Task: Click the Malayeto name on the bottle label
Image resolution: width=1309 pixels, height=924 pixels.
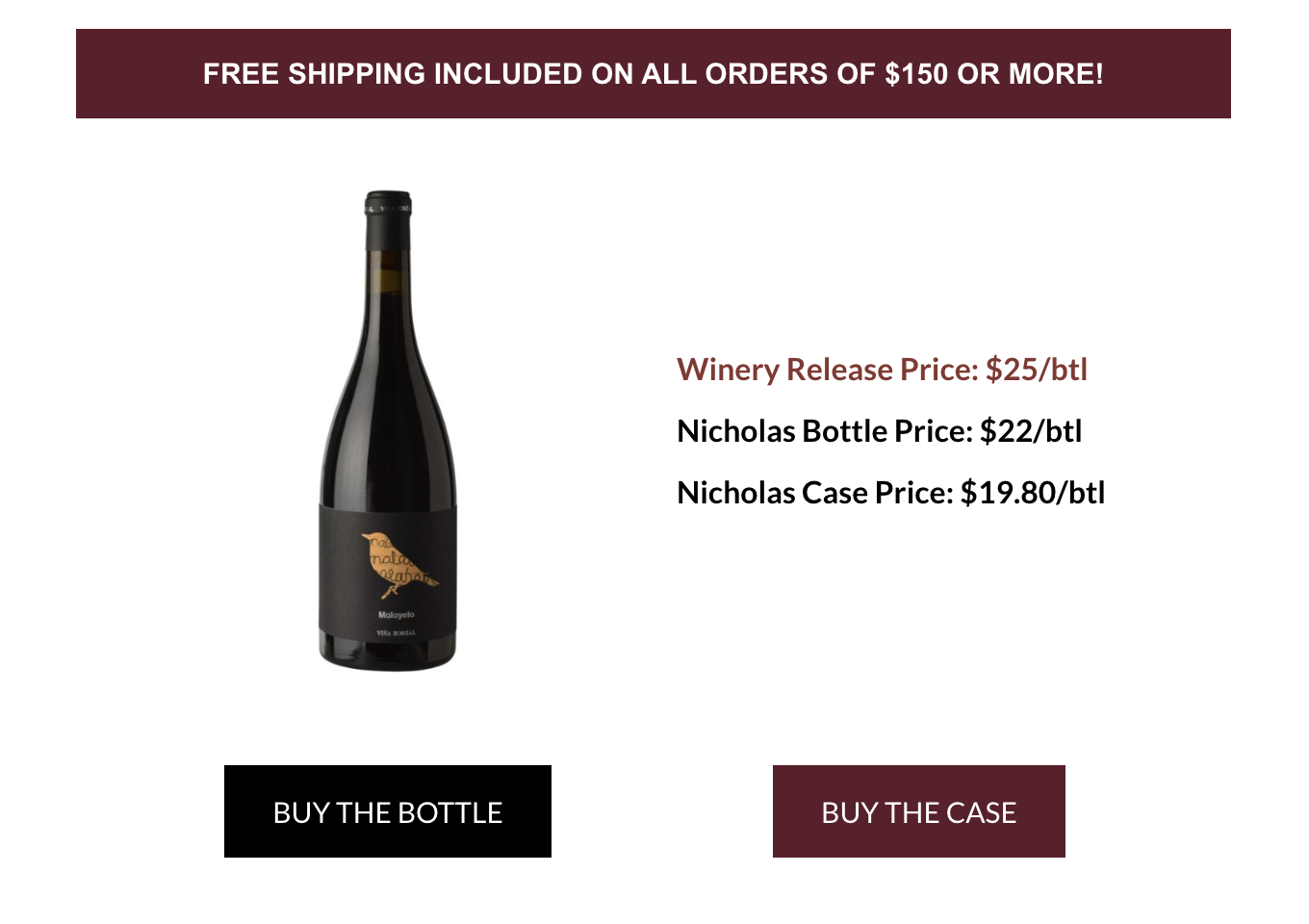Action: pyautogui.click(x=397, y=614)
